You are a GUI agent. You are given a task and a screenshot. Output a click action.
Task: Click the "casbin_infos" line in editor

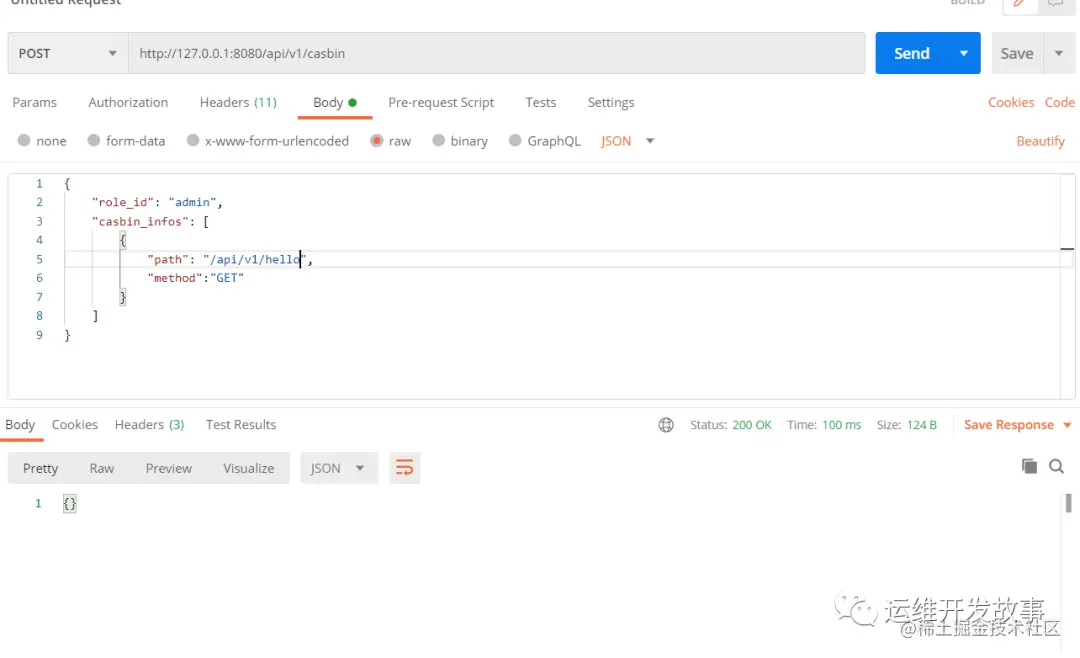[150, 221]
